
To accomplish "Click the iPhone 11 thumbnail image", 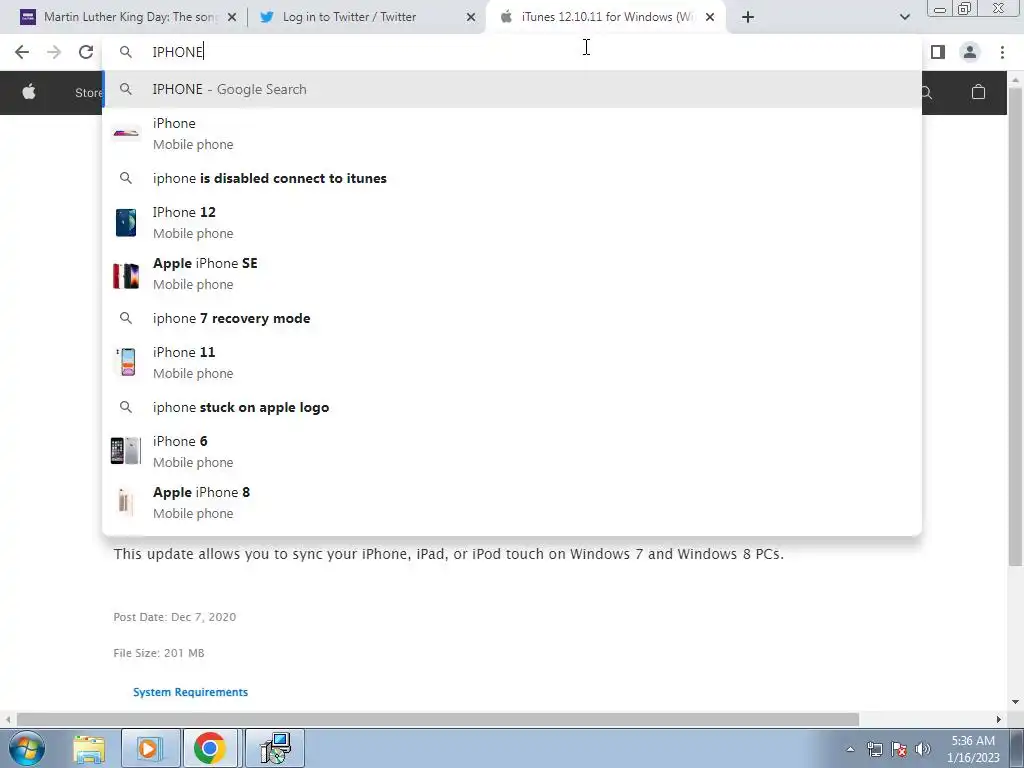I will pos(126,362).
